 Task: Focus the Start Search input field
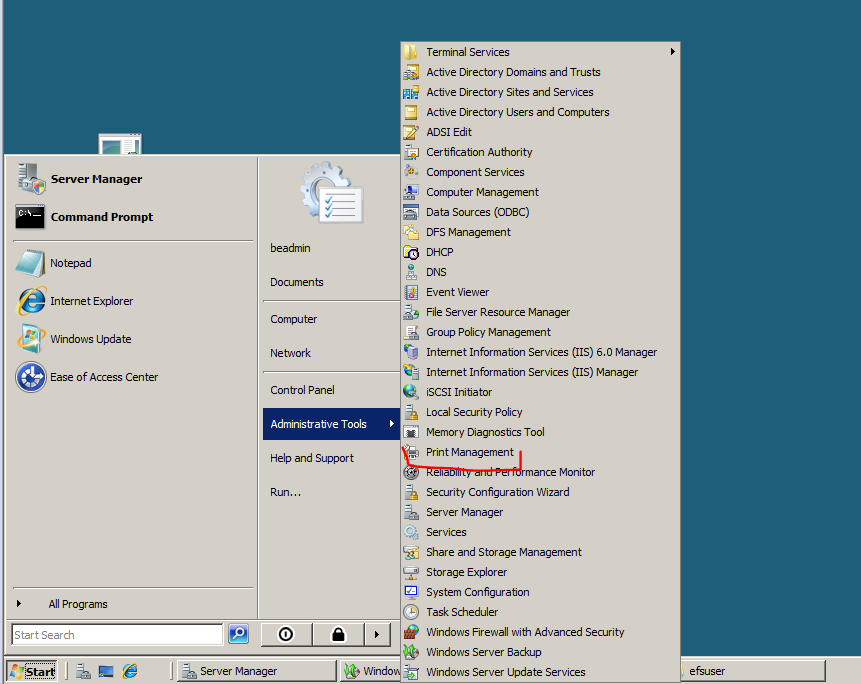(117, 635)
